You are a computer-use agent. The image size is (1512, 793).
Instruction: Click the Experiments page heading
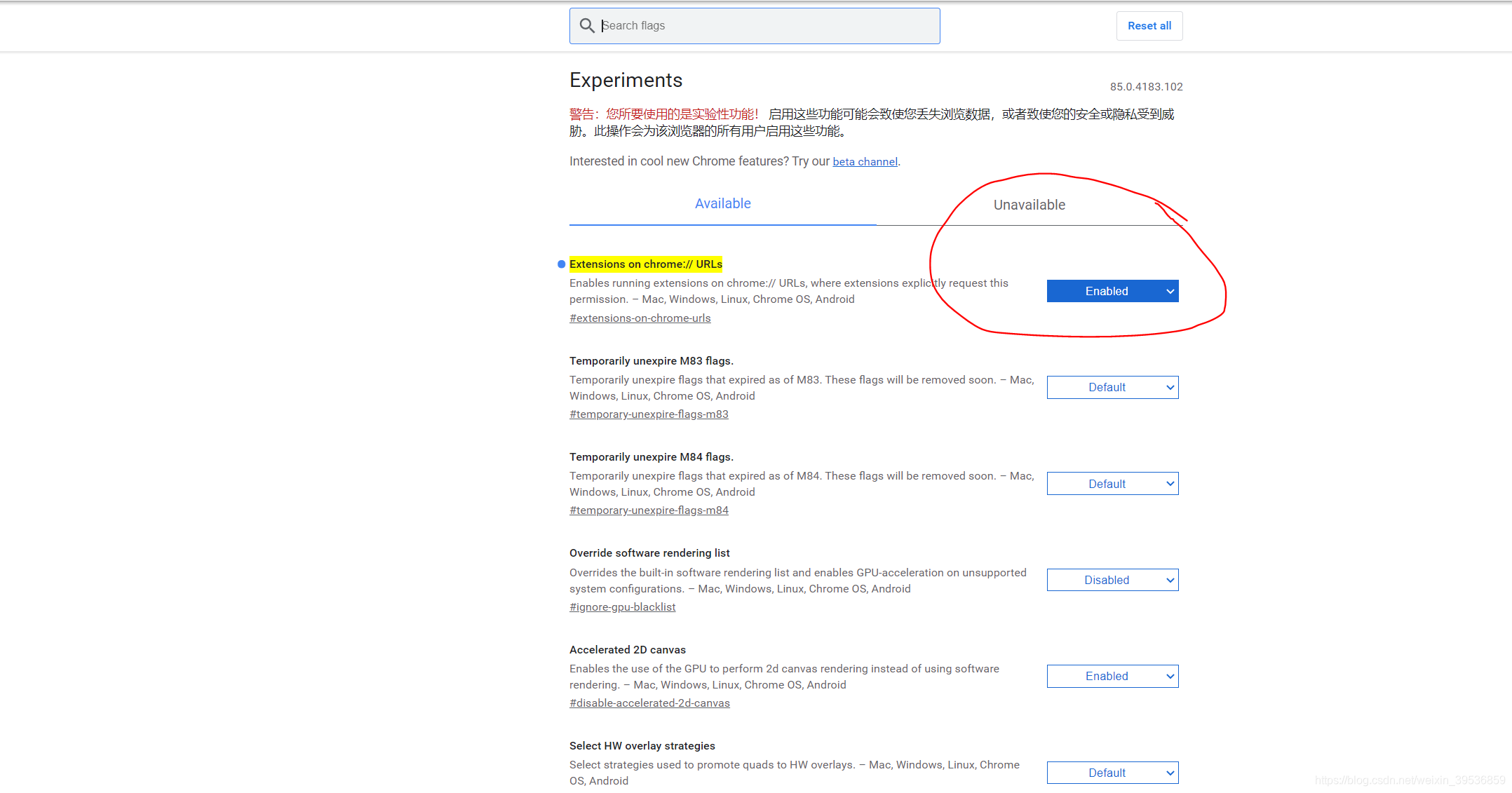[626, 81]
